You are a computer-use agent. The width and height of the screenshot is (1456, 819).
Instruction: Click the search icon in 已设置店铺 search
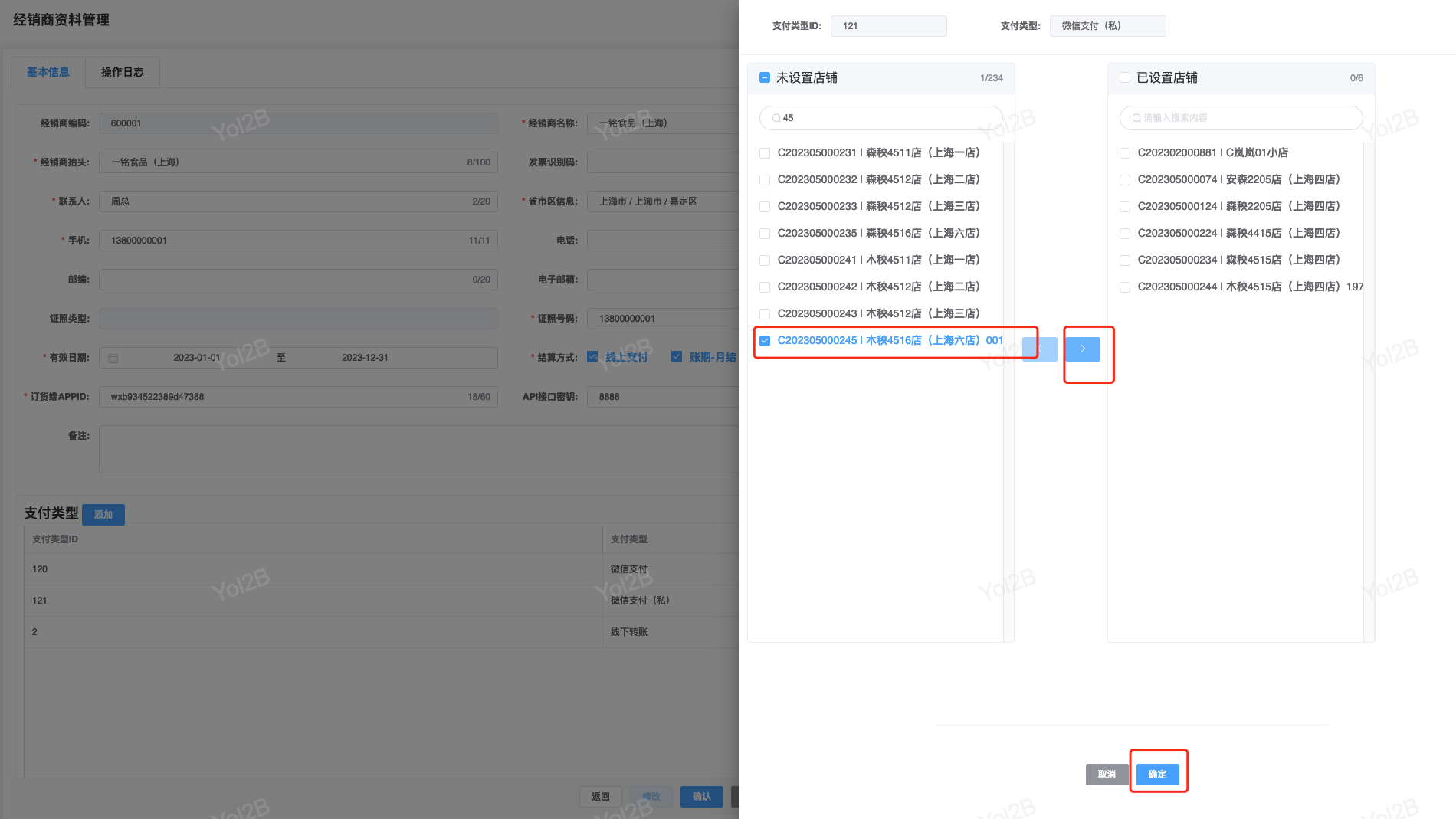point(1136,118)
